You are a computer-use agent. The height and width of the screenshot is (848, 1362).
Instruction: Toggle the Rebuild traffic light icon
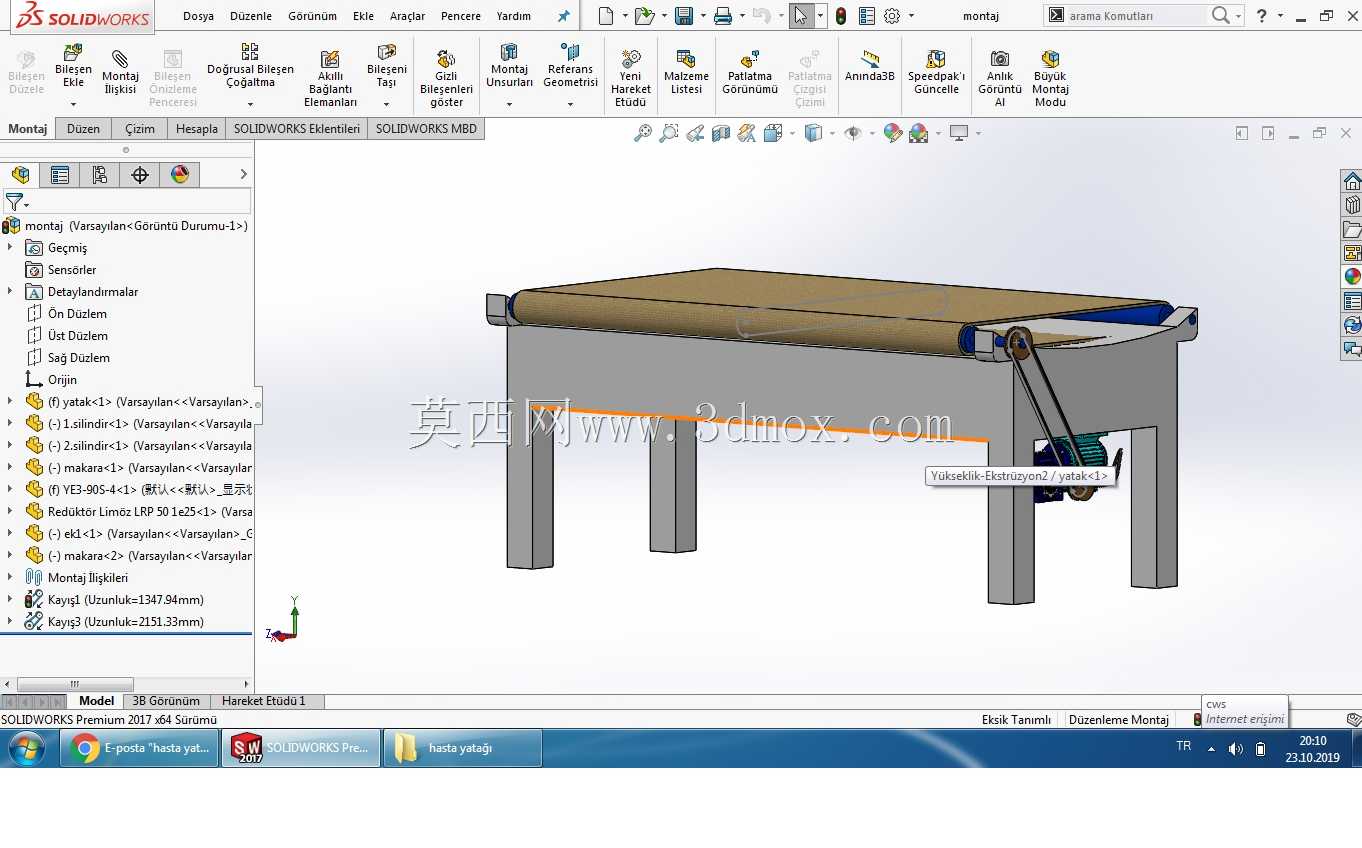coord(841,16)
